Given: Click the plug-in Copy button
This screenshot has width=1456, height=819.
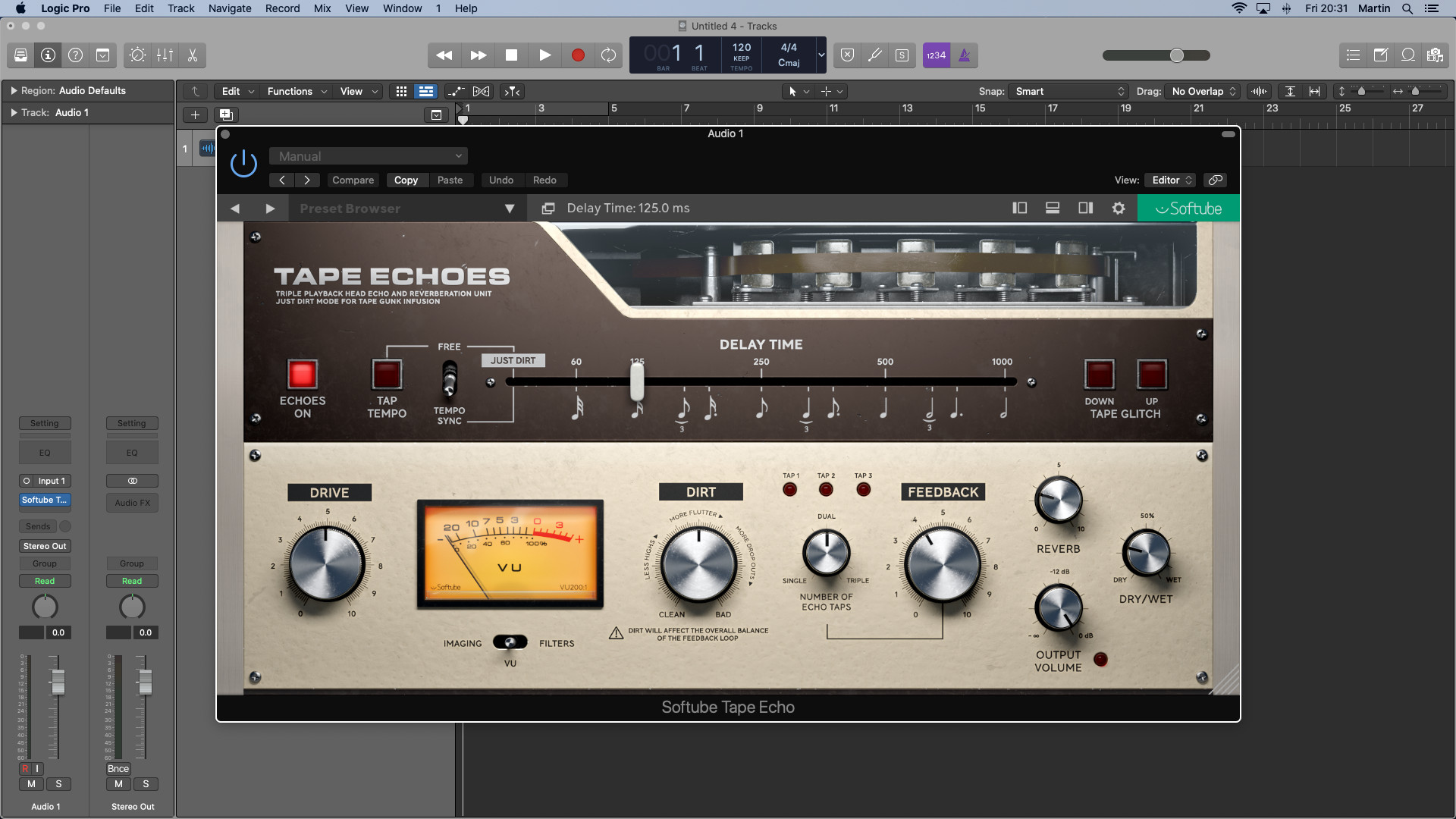Looking at the screenshot, I should [406, 180].
